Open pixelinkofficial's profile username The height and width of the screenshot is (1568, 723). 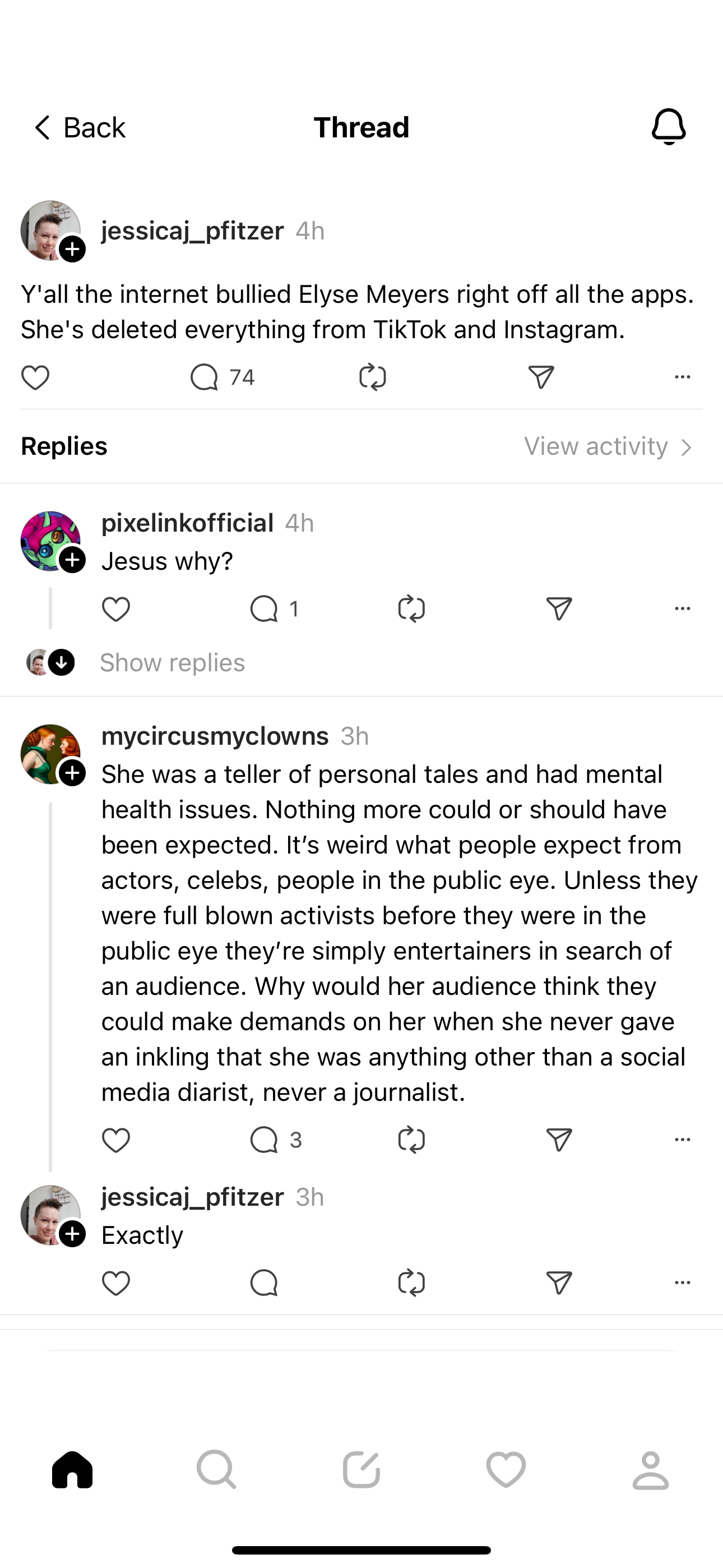pos(187,523)
